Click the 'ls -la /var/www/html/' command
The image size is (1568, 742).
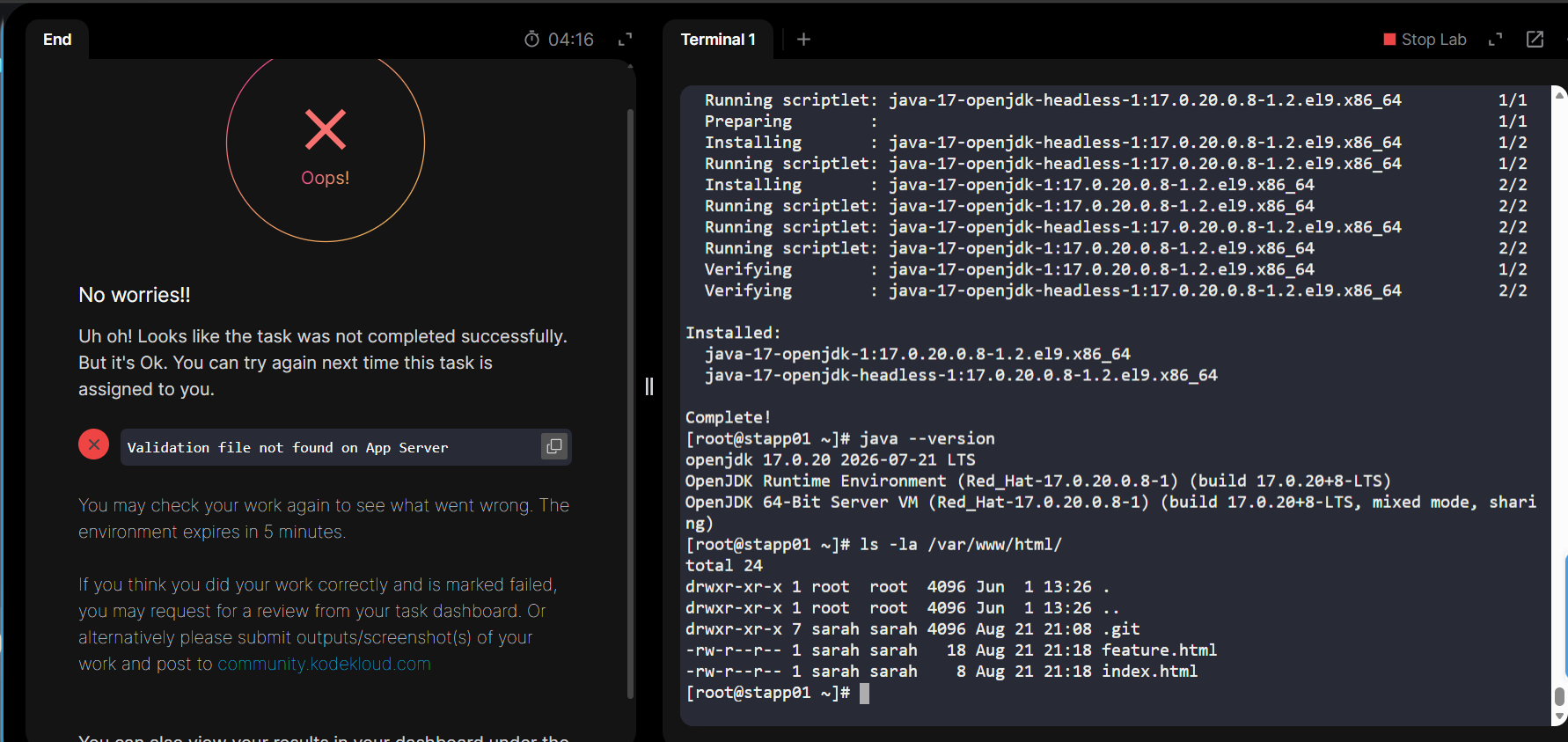(961, 544)
